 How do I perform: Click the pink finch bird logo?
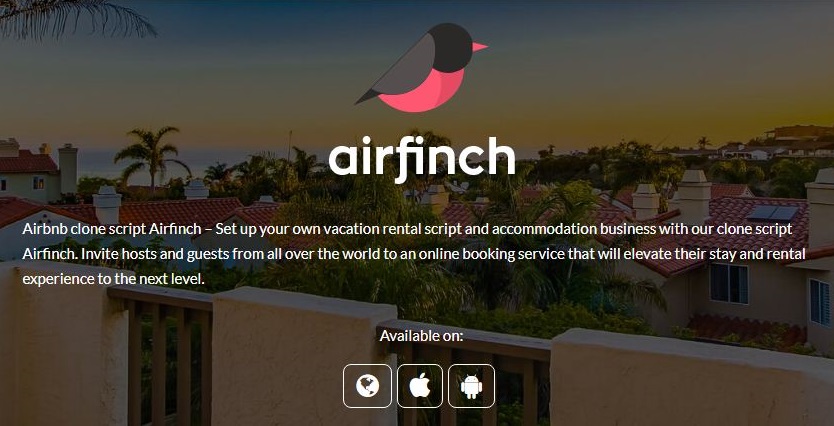[421, 68]
